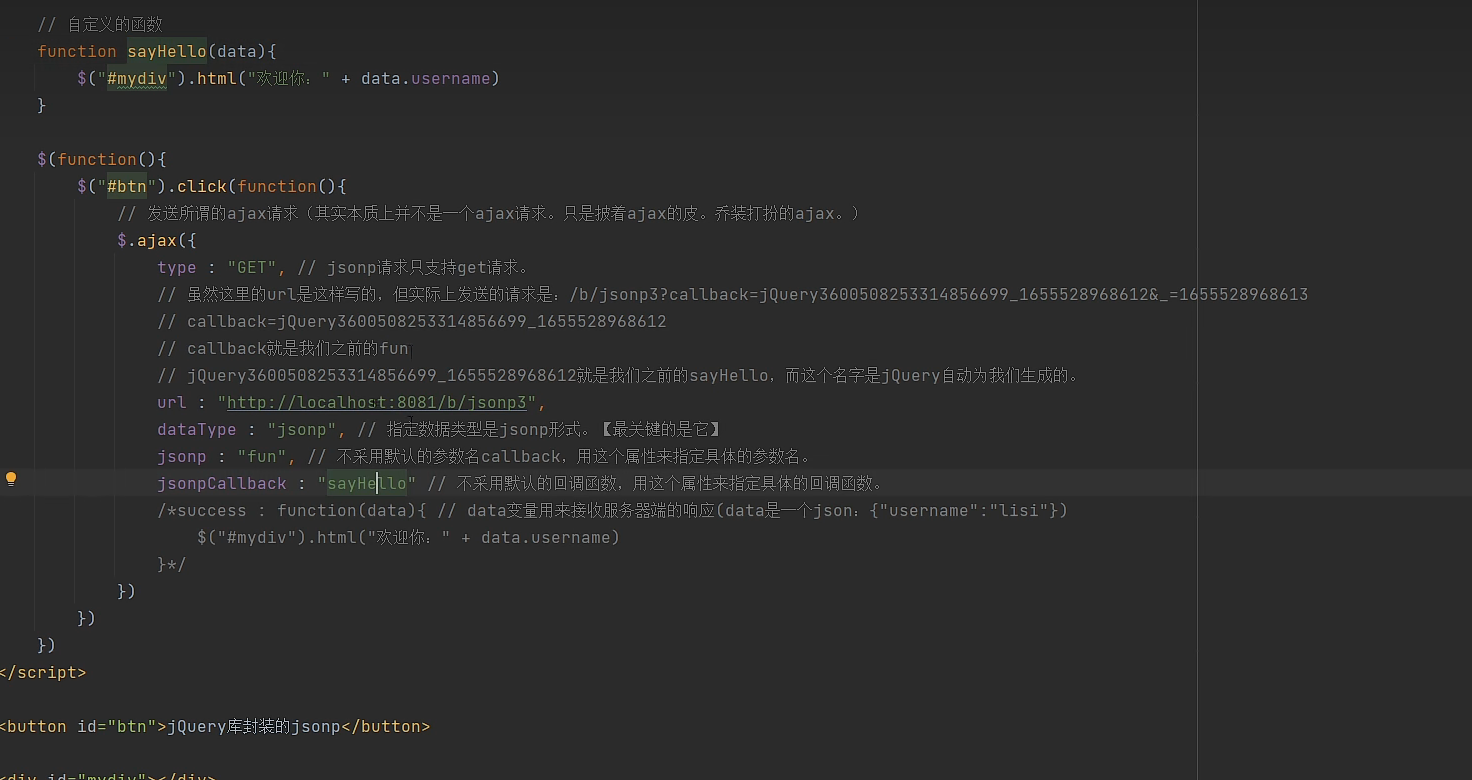The height and width of the screenshot is (780, 1472).
Task: Click the closing </script> tag
Action: coord(42,672)
